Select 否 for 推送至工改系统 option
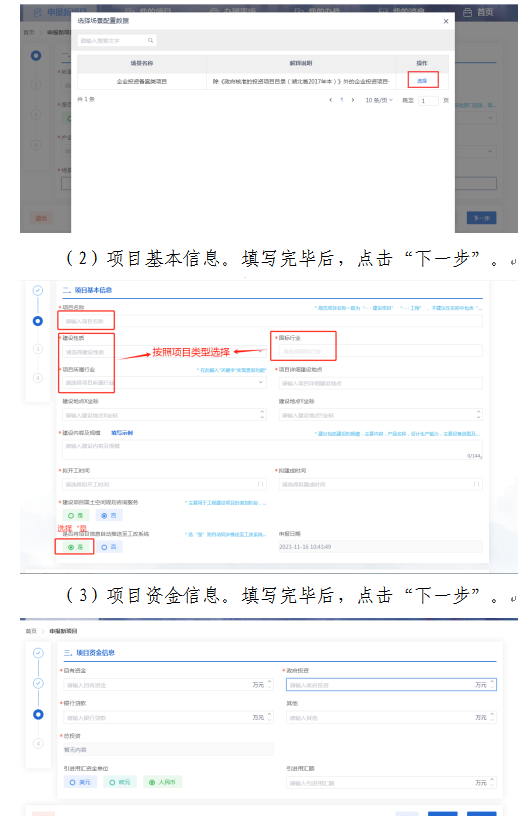This screenshot has width=520, height=816. click(x=109, y=547)
